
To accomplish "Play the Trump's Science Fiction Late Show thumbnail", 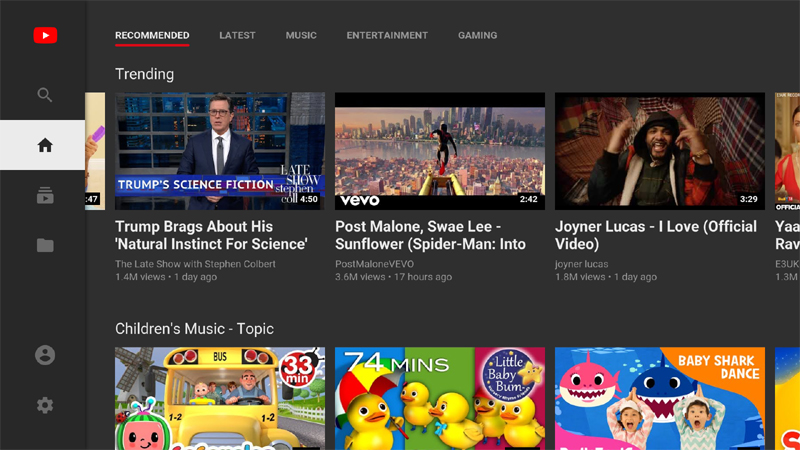I will (x=220, y=151).
